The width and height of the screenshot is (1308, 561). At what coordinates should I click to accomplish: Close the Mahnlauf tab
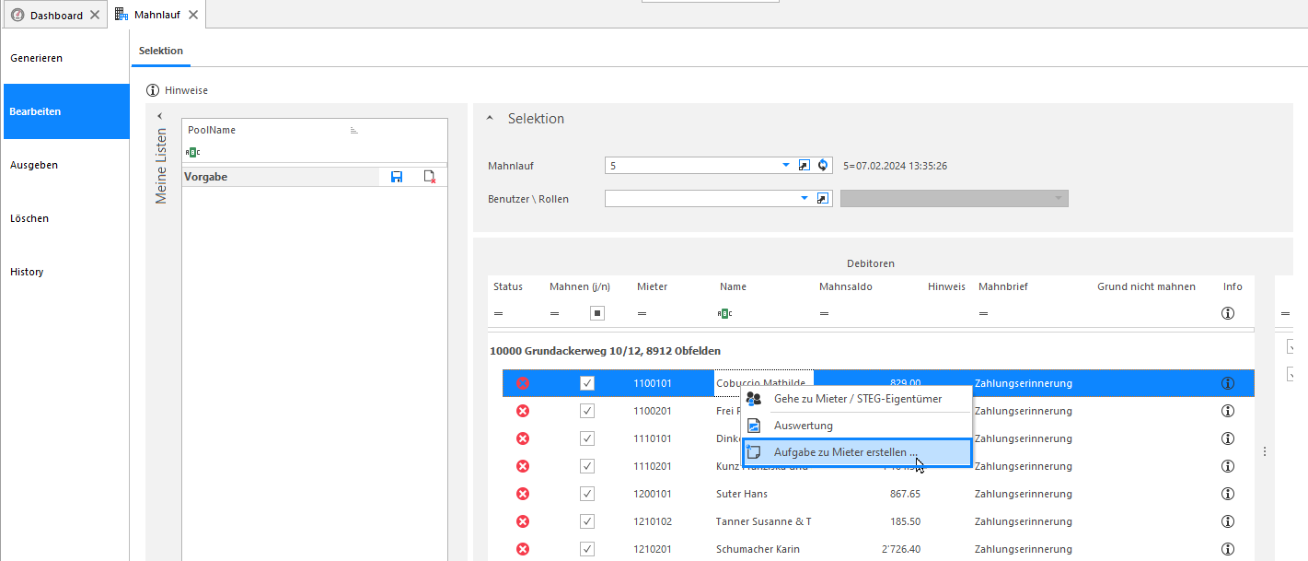(x=193, y=15)
